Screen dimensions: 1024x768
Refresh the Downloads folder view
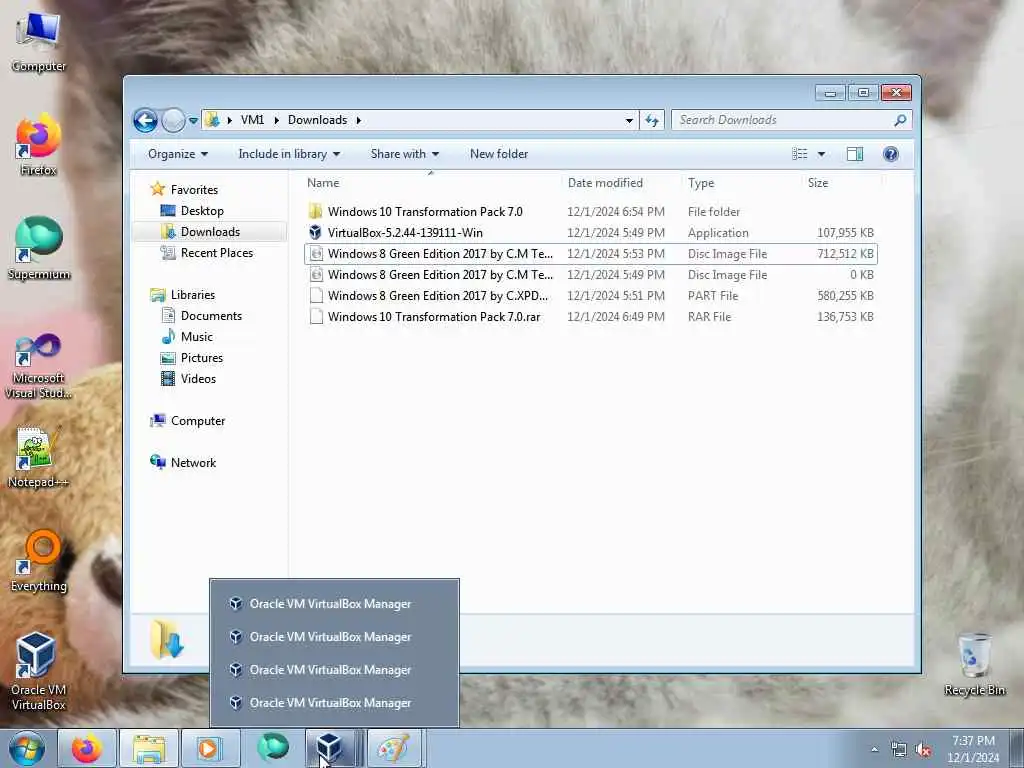point(652,120)
